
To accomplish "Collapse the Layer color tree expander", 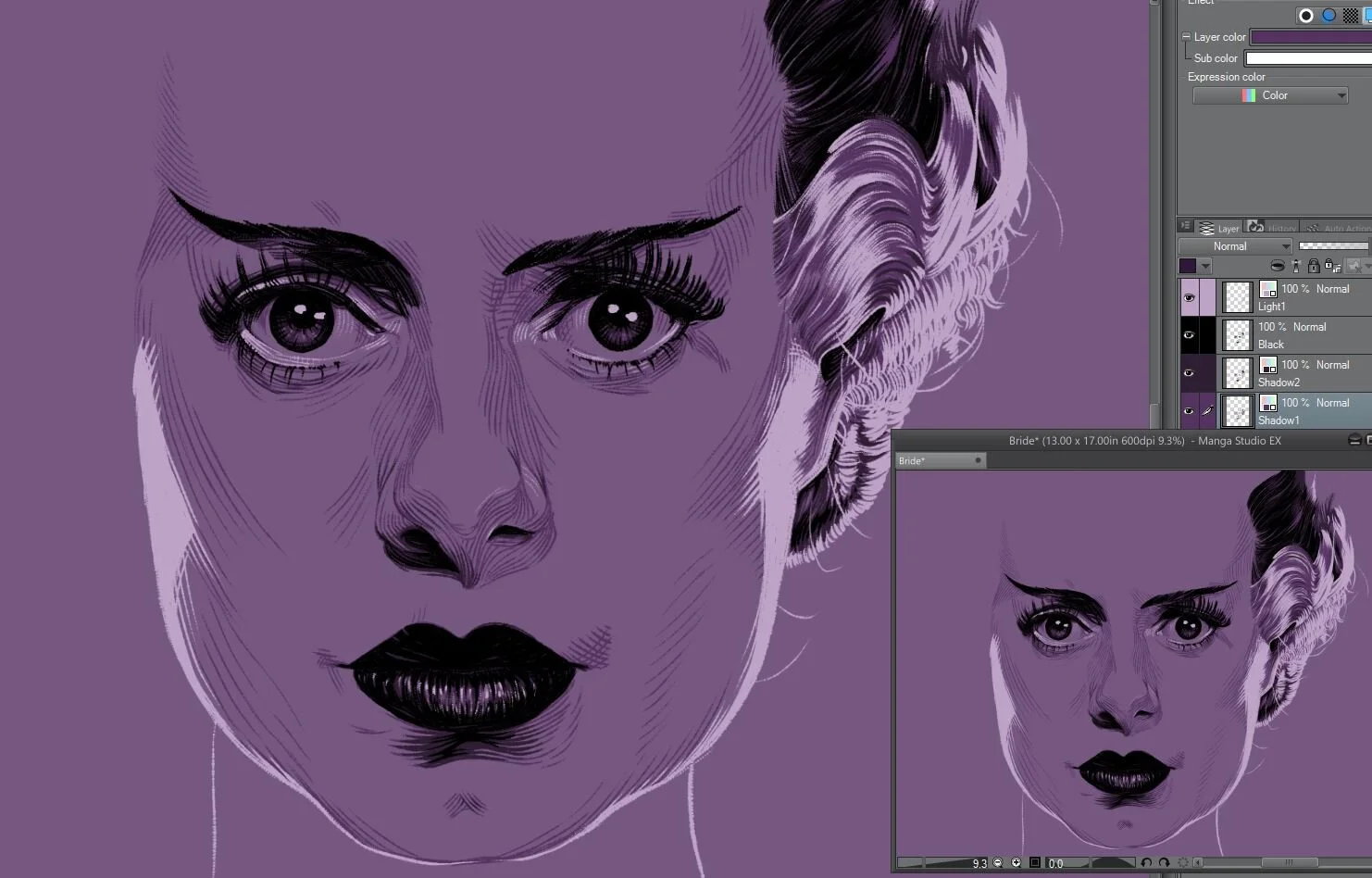I will tap(1186, 37).
